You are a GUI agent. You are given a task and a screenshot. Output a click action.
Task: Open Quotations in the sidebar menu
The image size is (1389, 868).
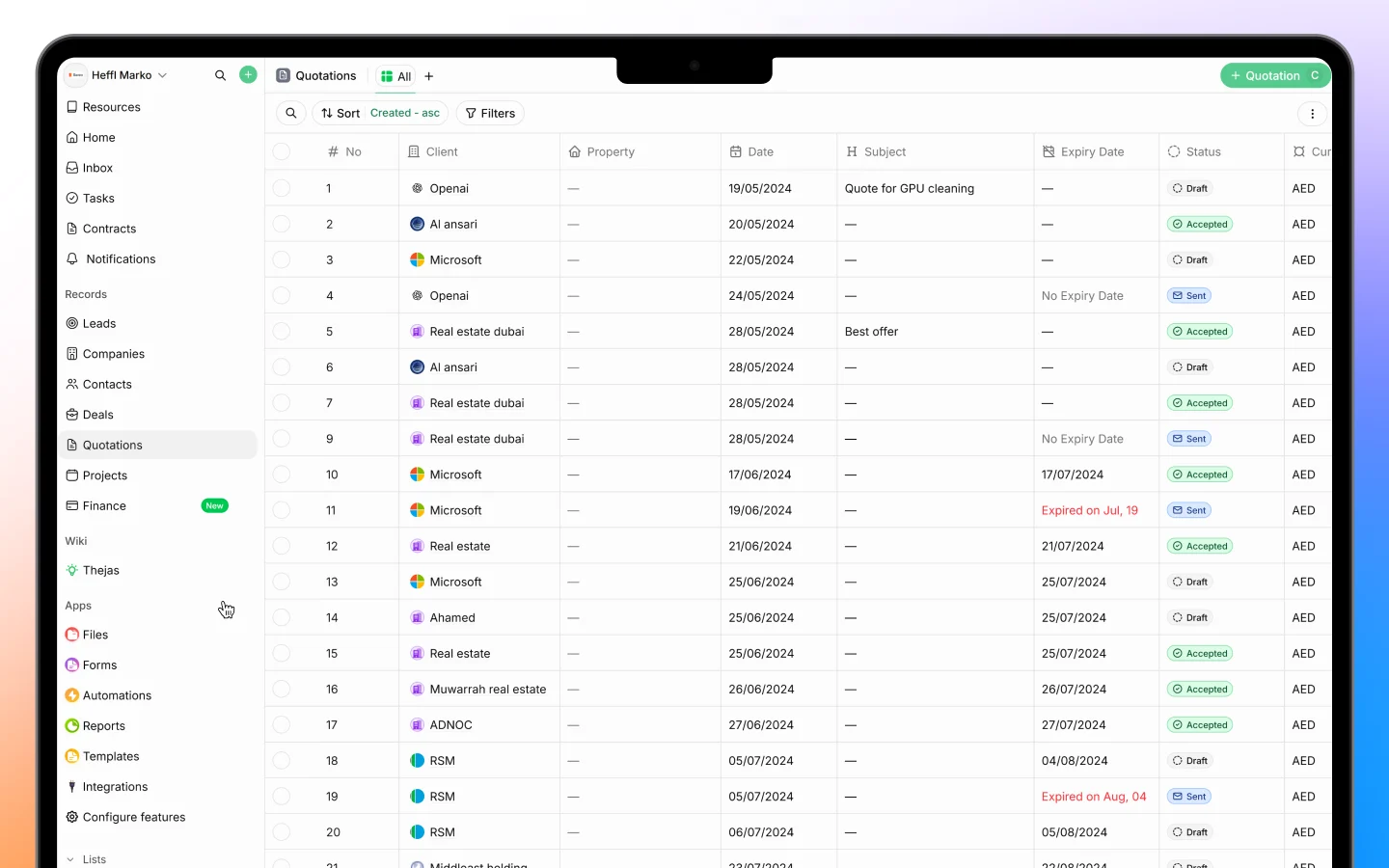[158, 445]
